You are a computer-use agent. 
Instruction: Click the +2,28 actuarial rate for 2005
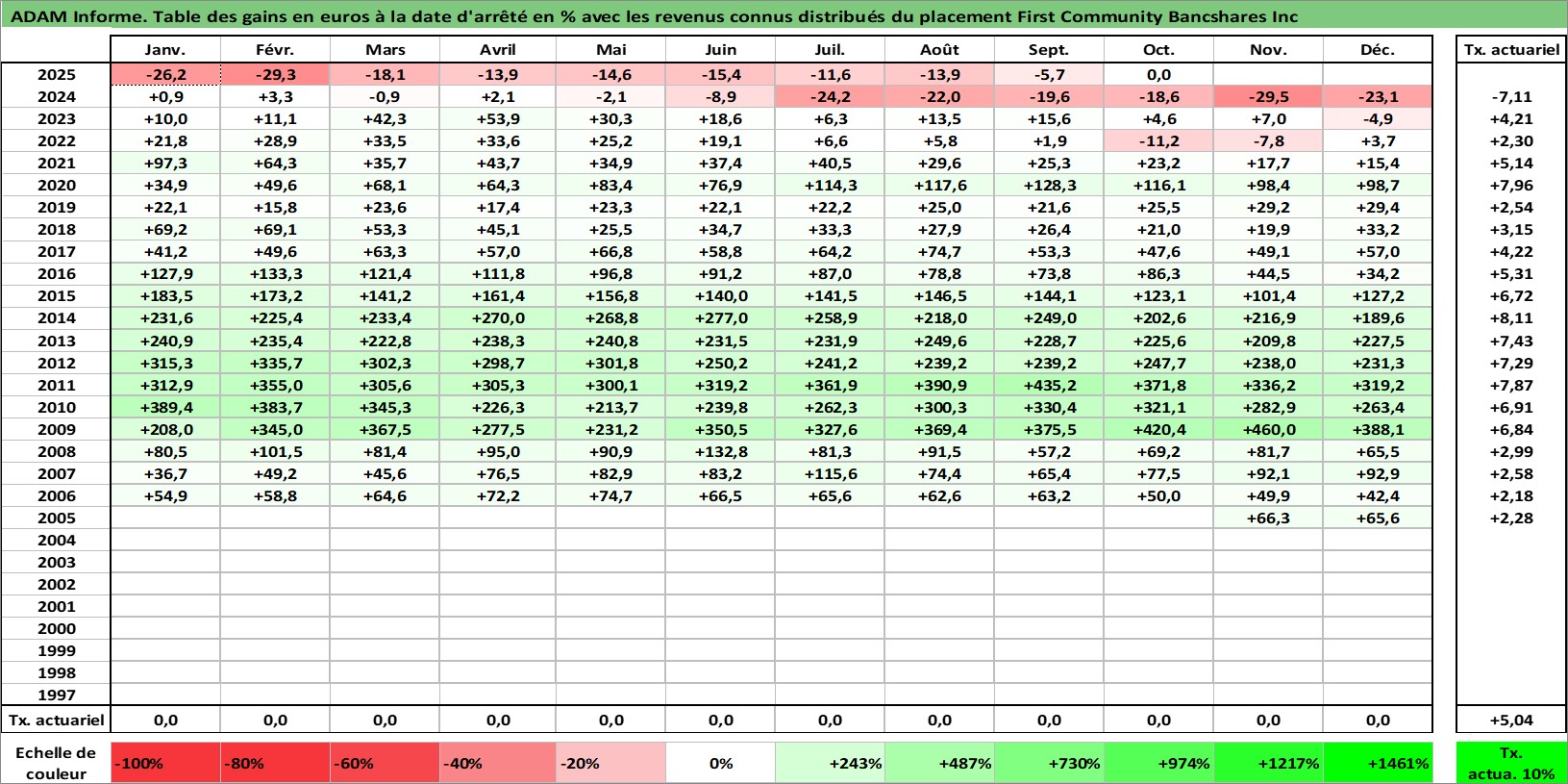1511,518
